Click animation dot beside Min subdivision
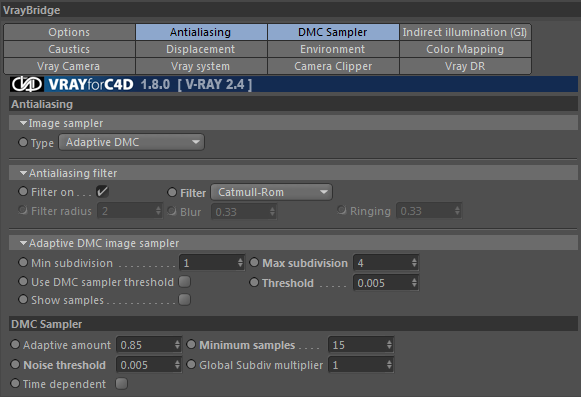Viewport: 581px width, 397px height. [23, 262]
